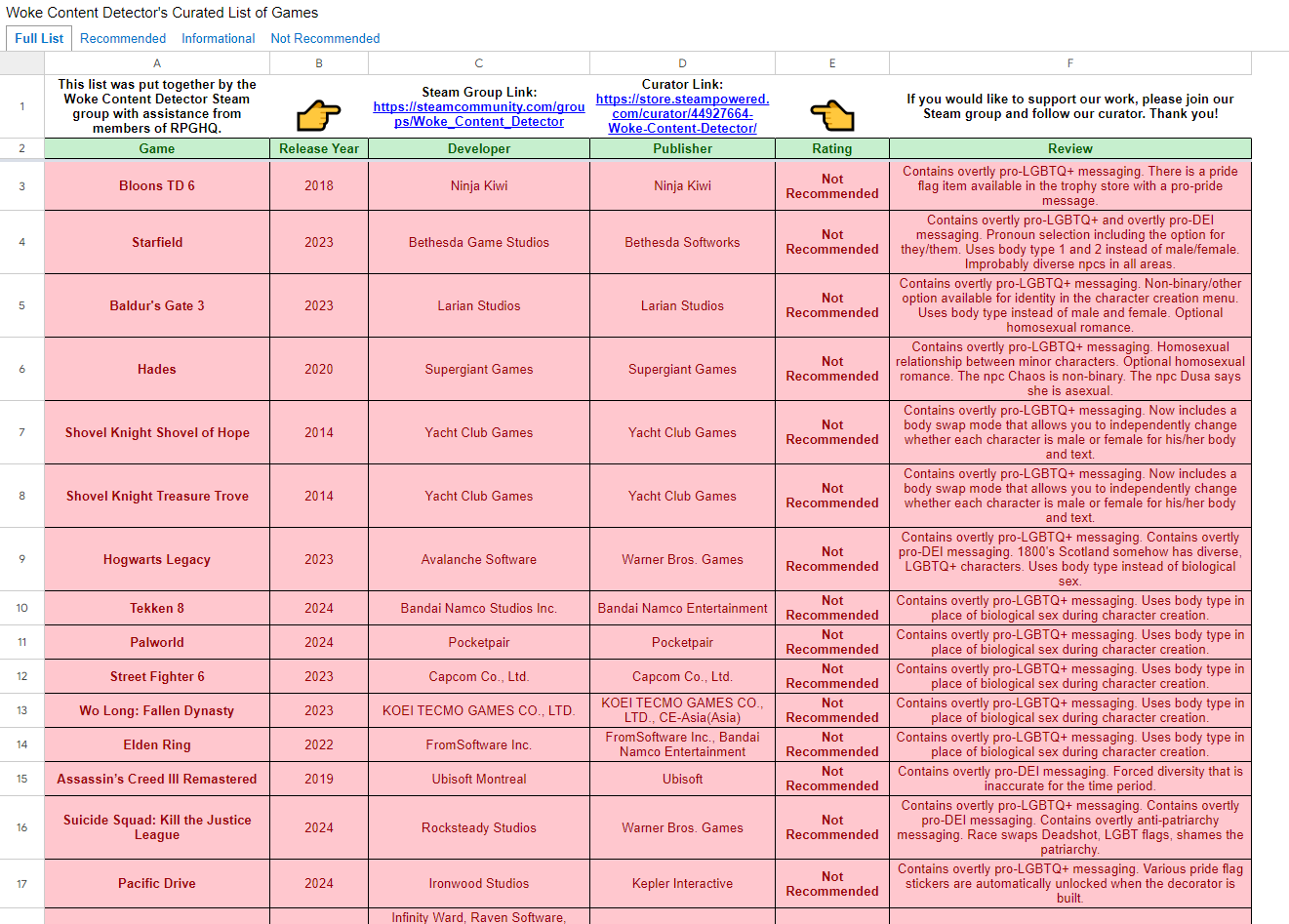
Task: Select row 17 header number
Action: click(x=21, y=884)
